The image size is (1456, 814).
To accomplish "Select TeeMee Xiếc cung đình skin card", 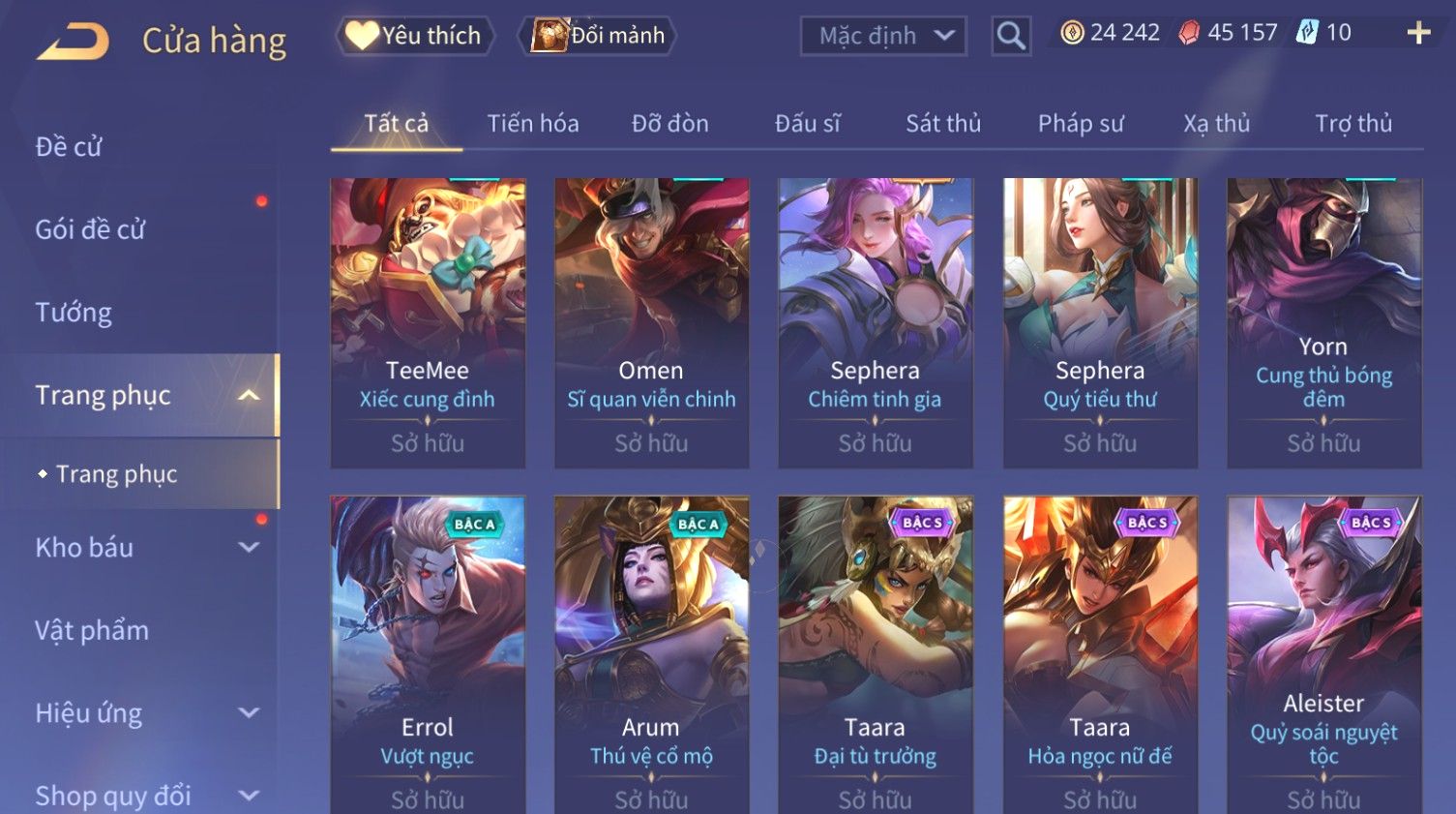I will pyautogui.click(x=428, y=323).
